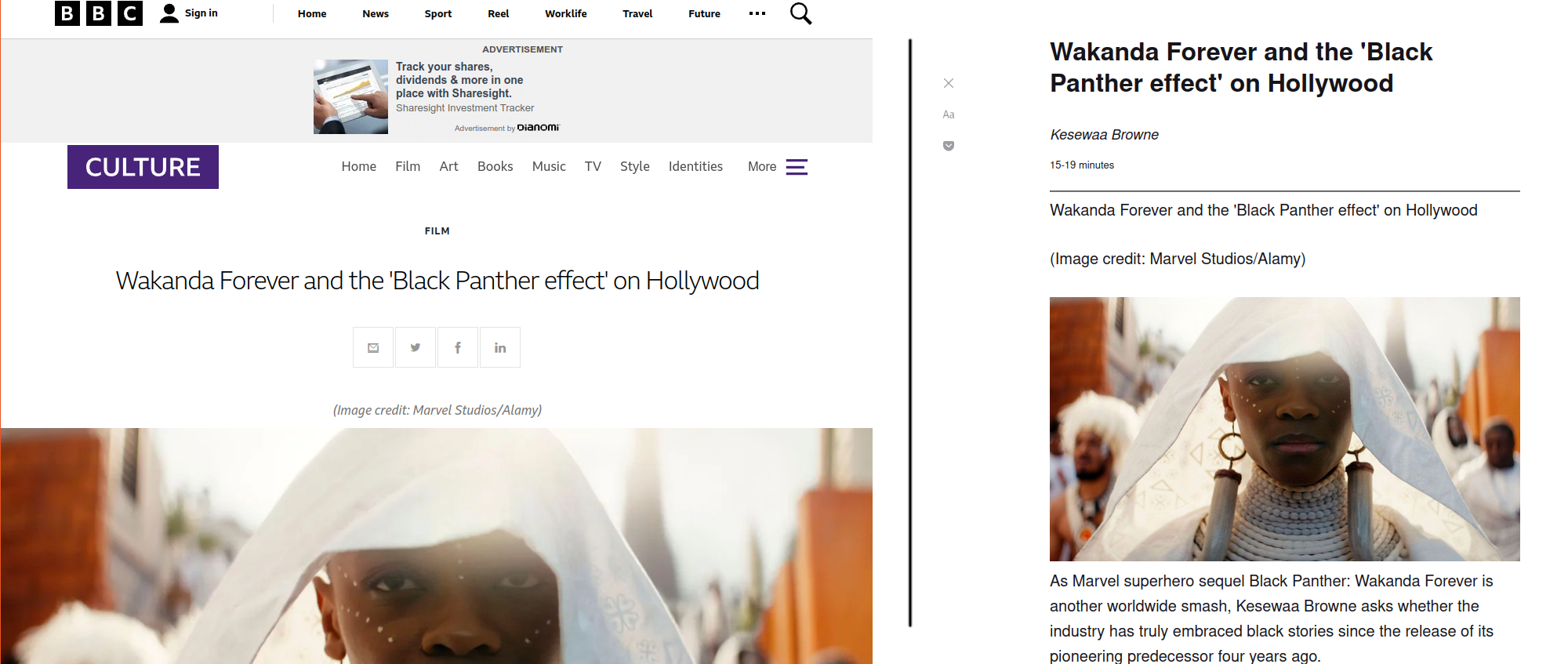Open the Culture hamburger menu icon
1568x664 pixels.
797,167
